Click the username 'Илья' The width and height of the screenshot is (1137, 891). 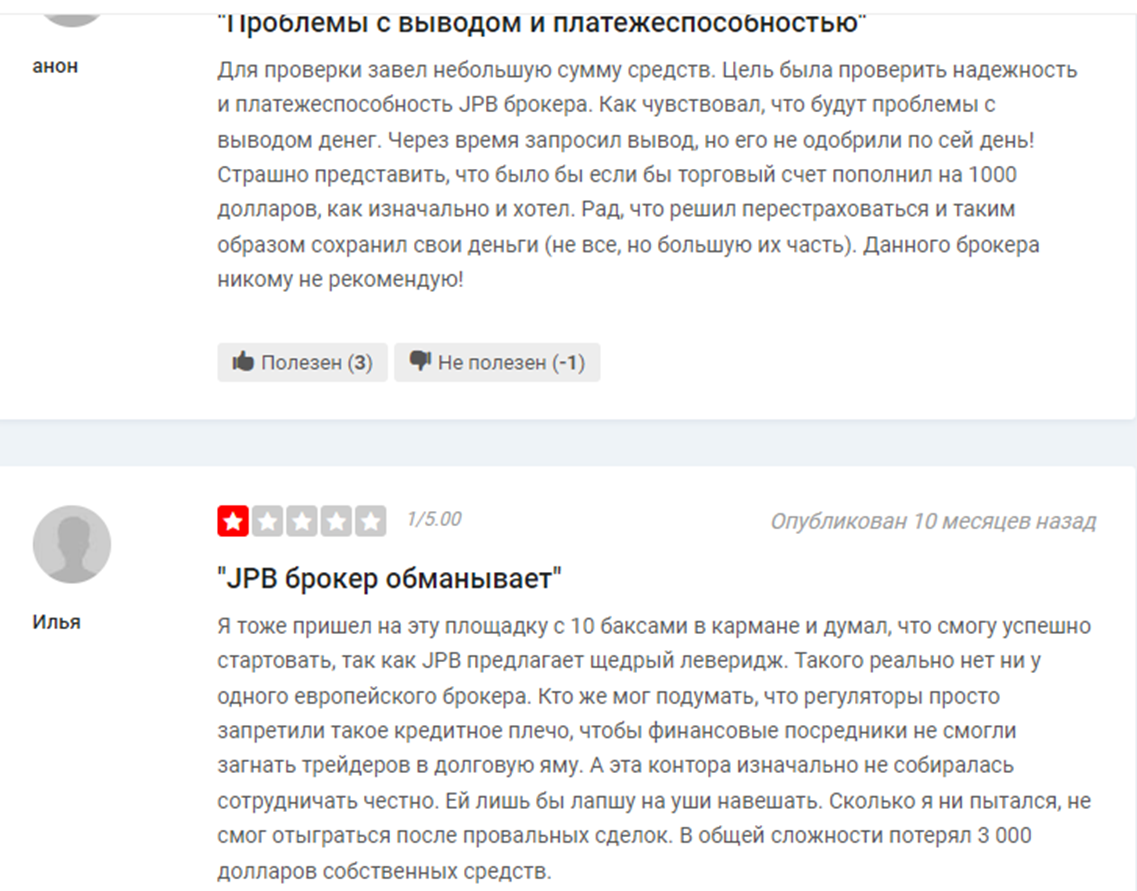[57, 622]
